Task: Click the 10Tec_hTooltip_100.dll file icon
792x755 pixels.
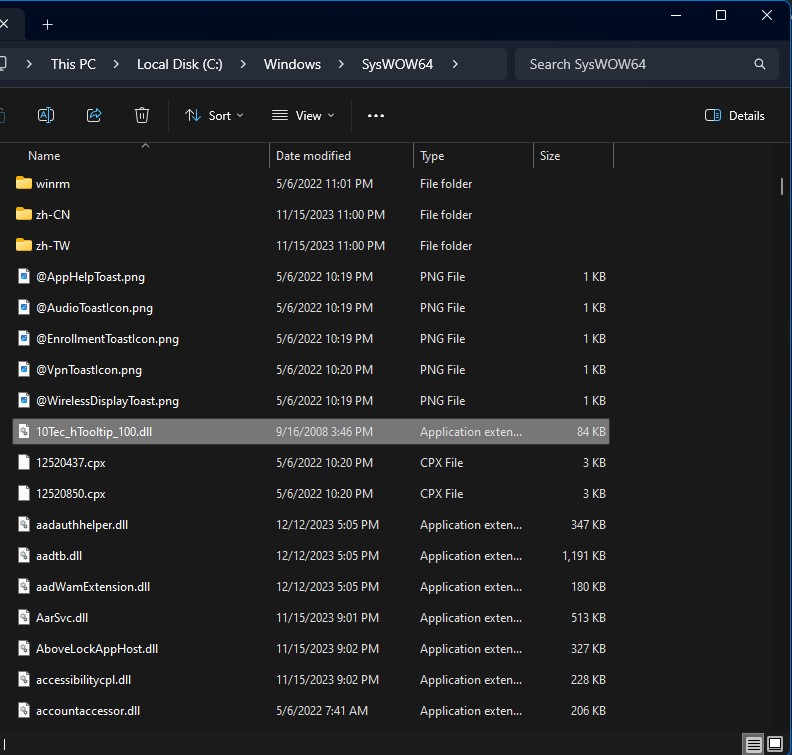Action: 24,431
